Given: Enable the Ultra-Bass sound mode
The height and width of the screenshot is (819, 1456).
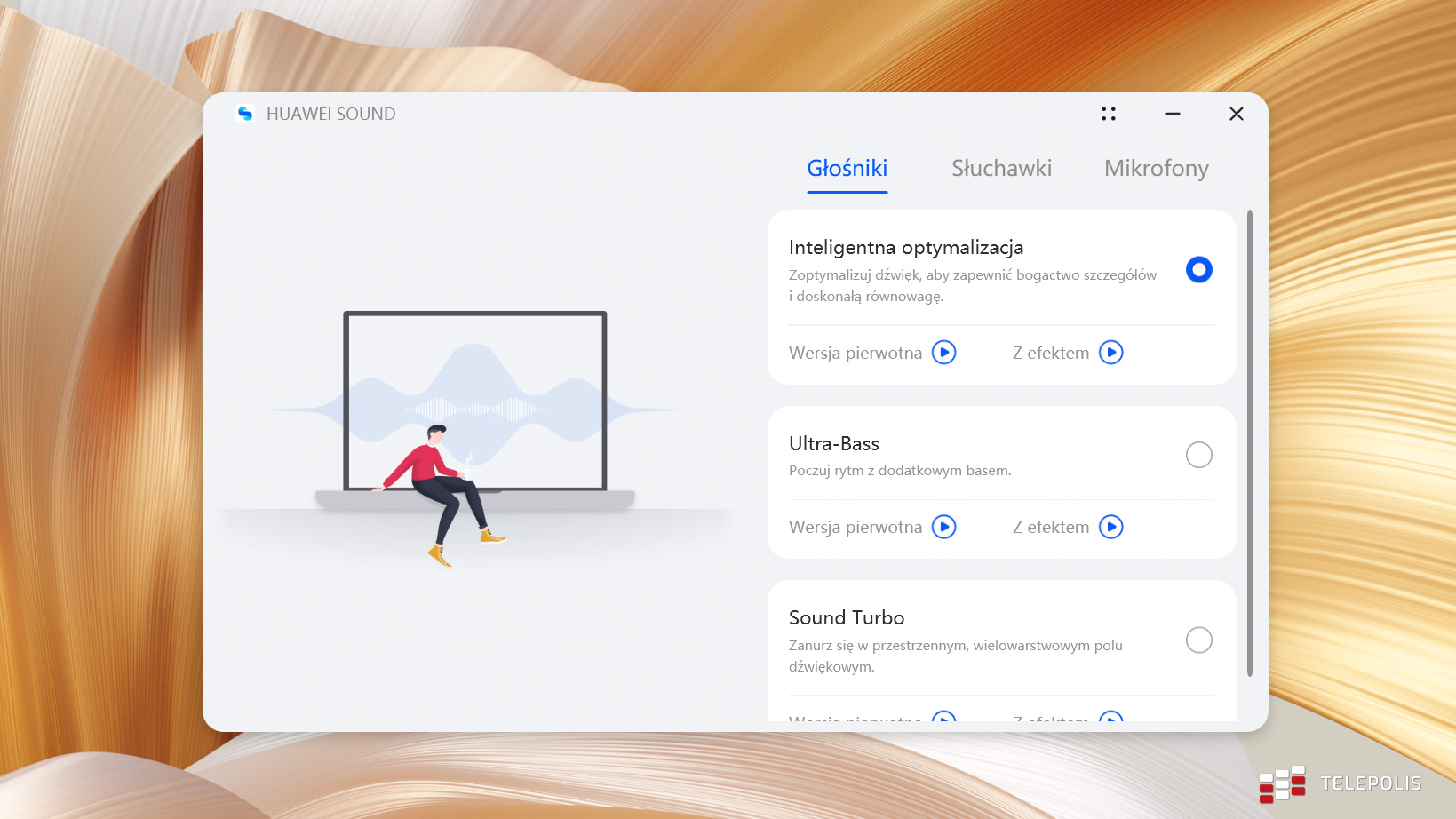Looking at the screenshot, I should 1198,455.
